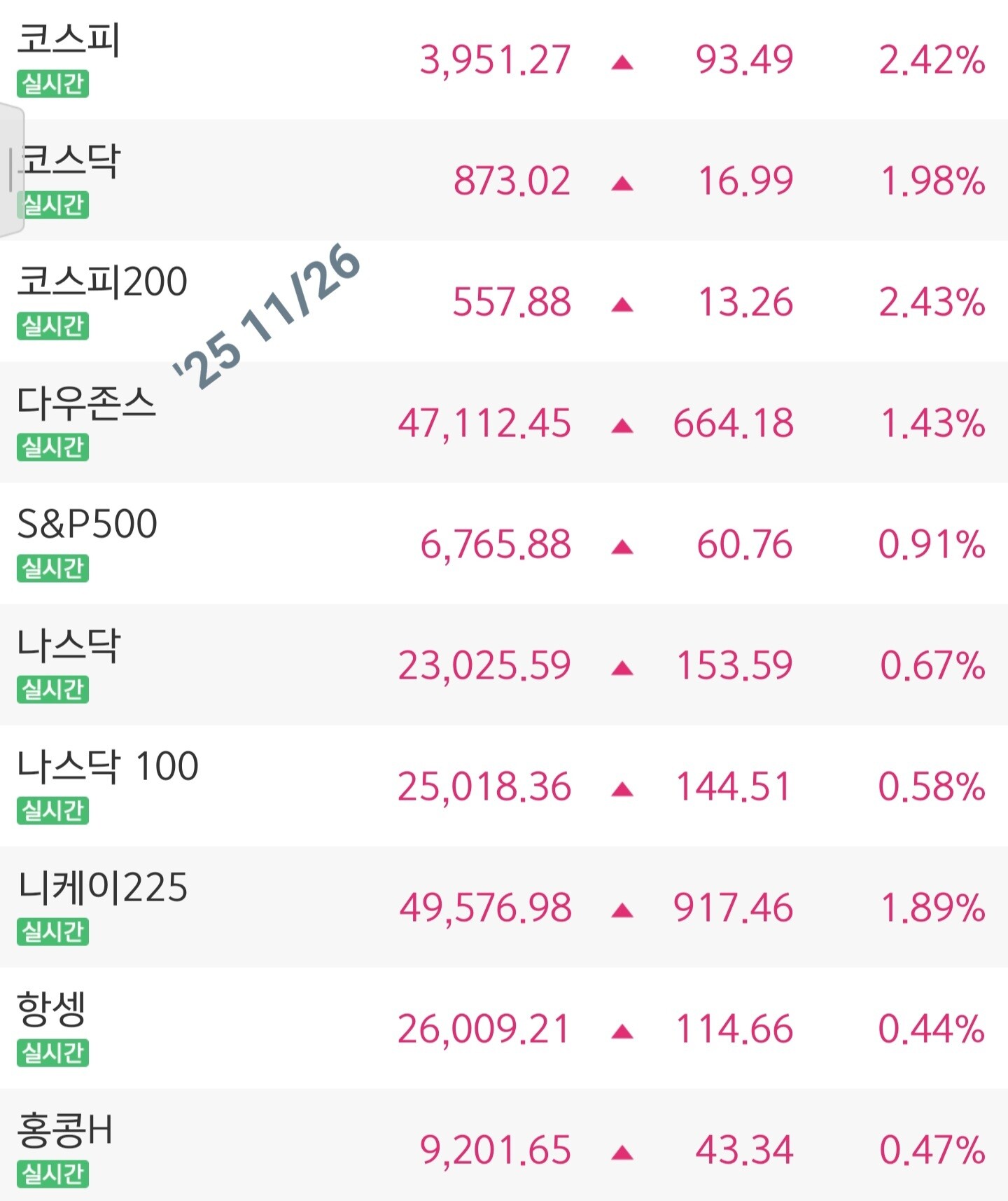Tap the 실시간 badge under 다우존스
The image size is (1008, 1201).
52,447
